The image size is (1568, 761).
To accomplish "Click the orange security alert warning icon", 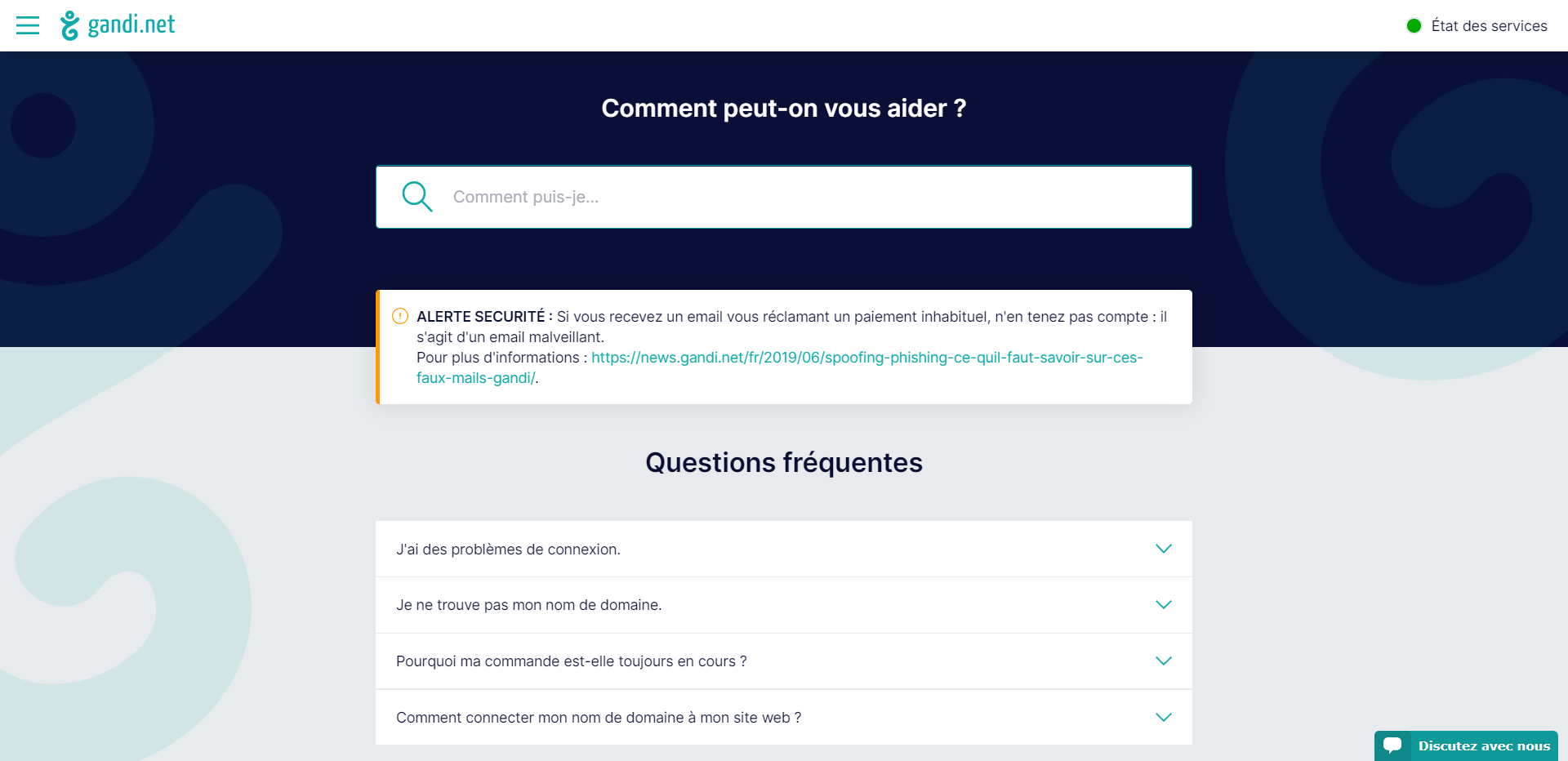I will point(400,316).
